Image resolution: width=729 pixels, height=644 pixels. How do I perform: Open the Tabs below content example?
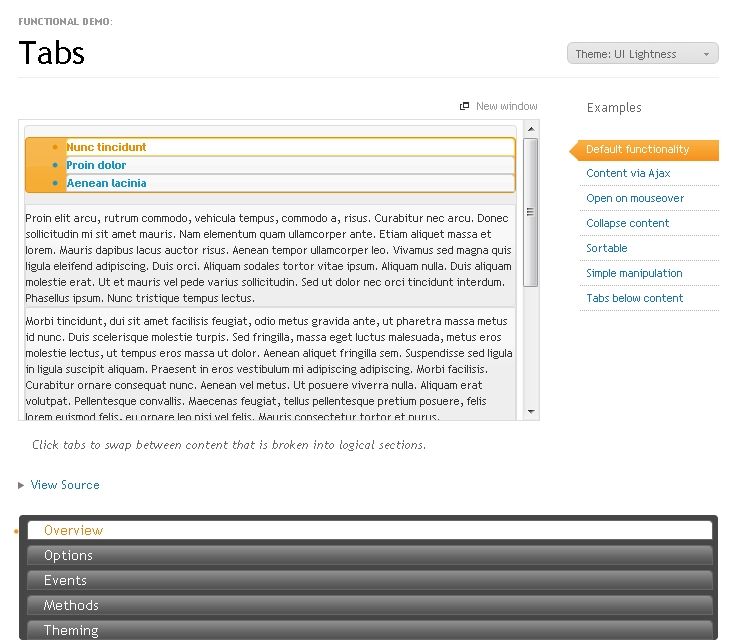634,298
